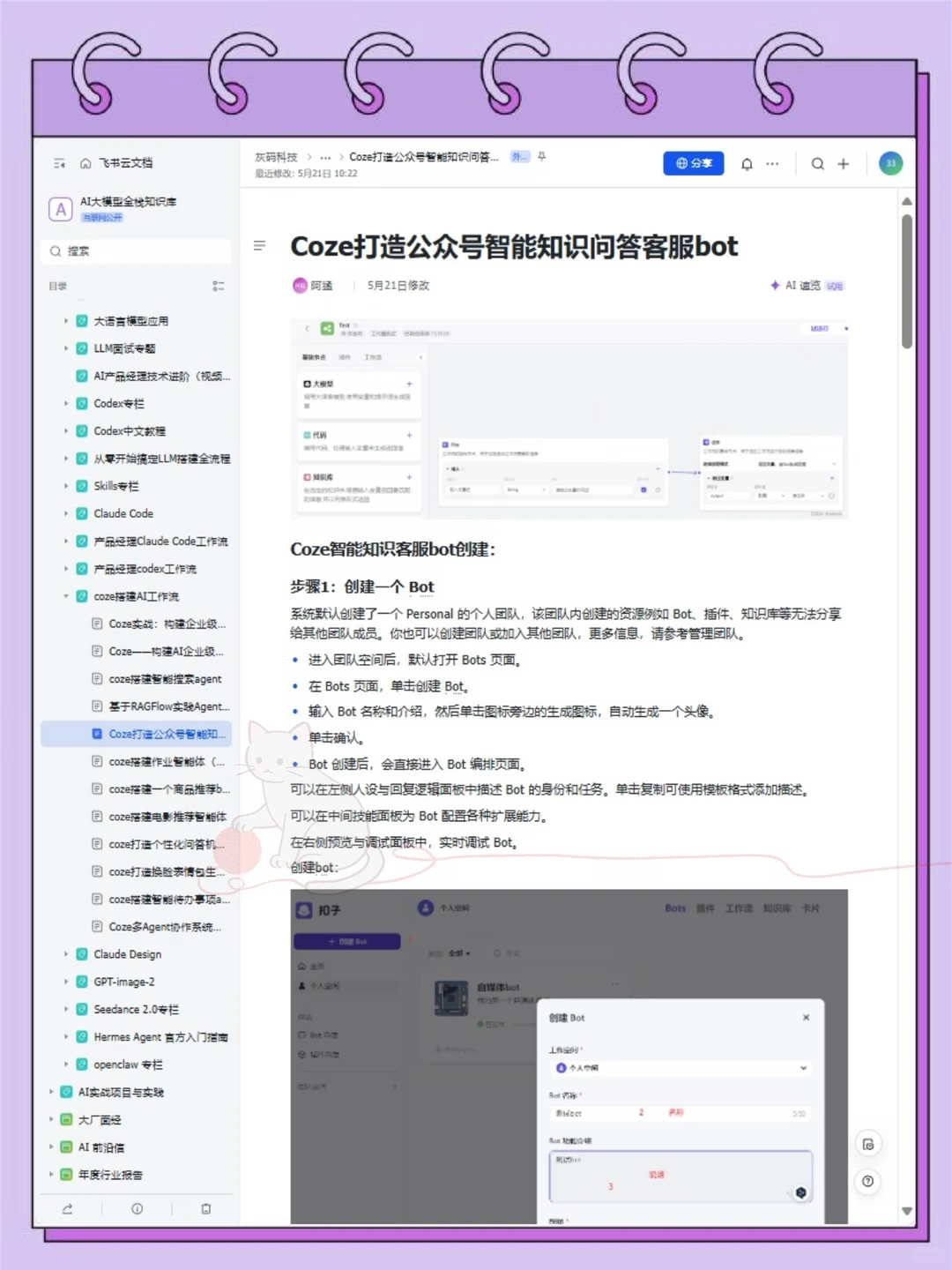This screenshot has width=952, height=1270.
Task: Open the Coze实战：构建企业级 document
Action: (x=167, y=624)
